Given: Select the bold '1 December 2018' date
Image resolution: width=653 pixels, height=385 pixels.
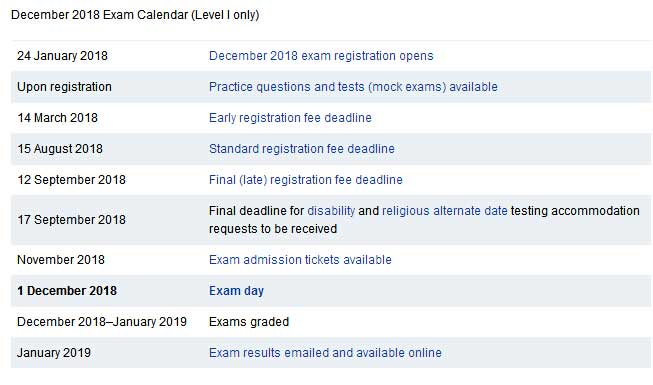Looking at the screenshot, I should (x=67, y=291).
